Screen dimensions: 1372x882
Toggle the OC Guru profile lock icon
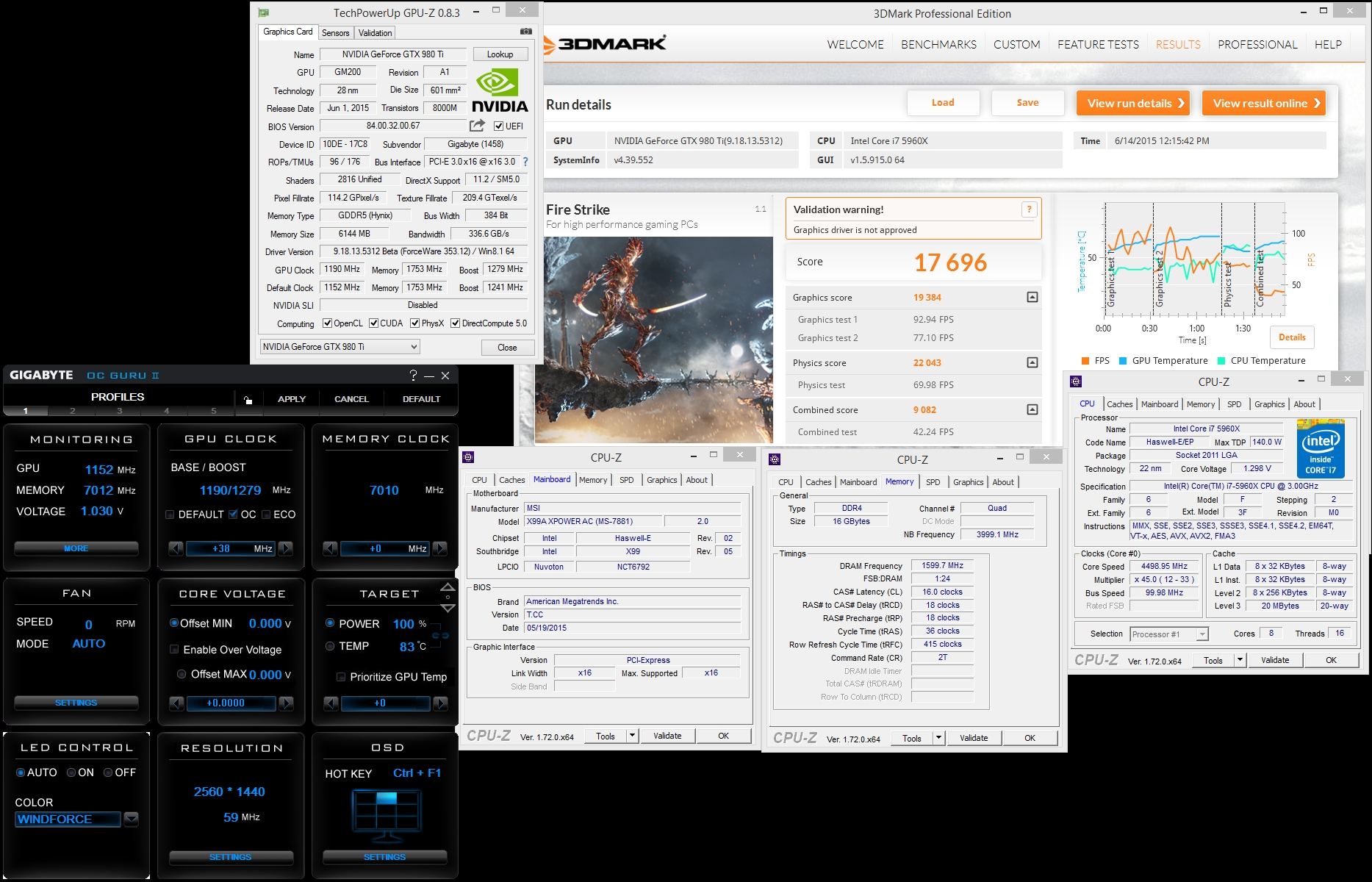click(x=248, y=400)
